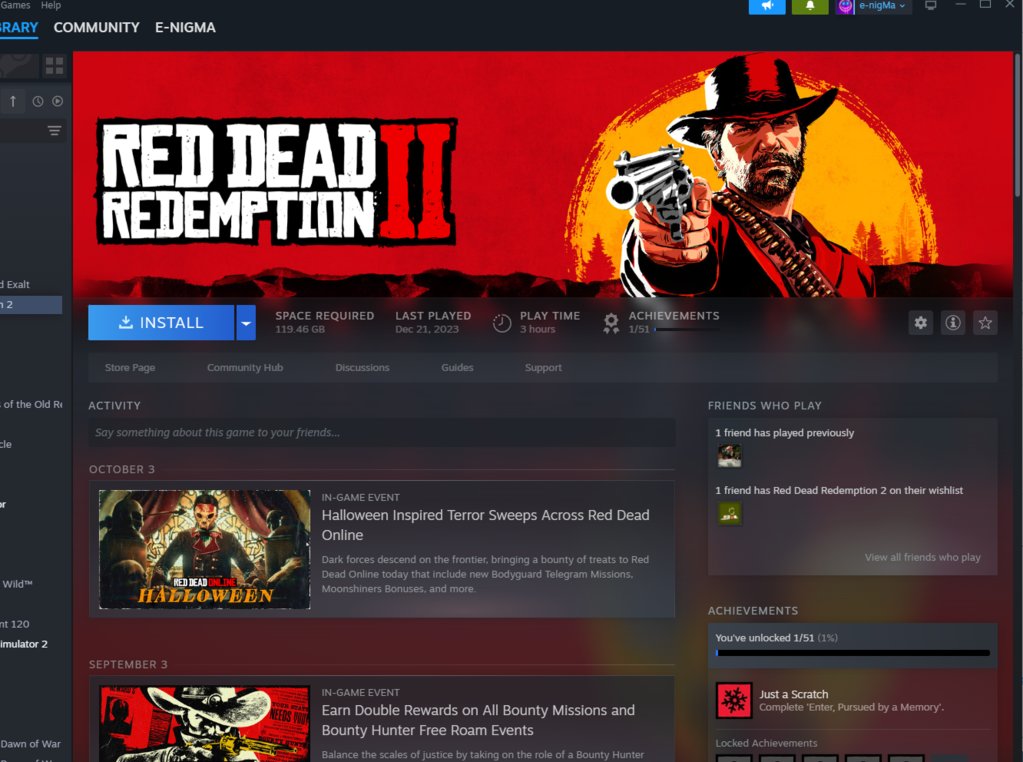The height and width of the screenshot is (762, 1023).
Task: Switch to the E-NIGMA profile tab
Action: 185,27
